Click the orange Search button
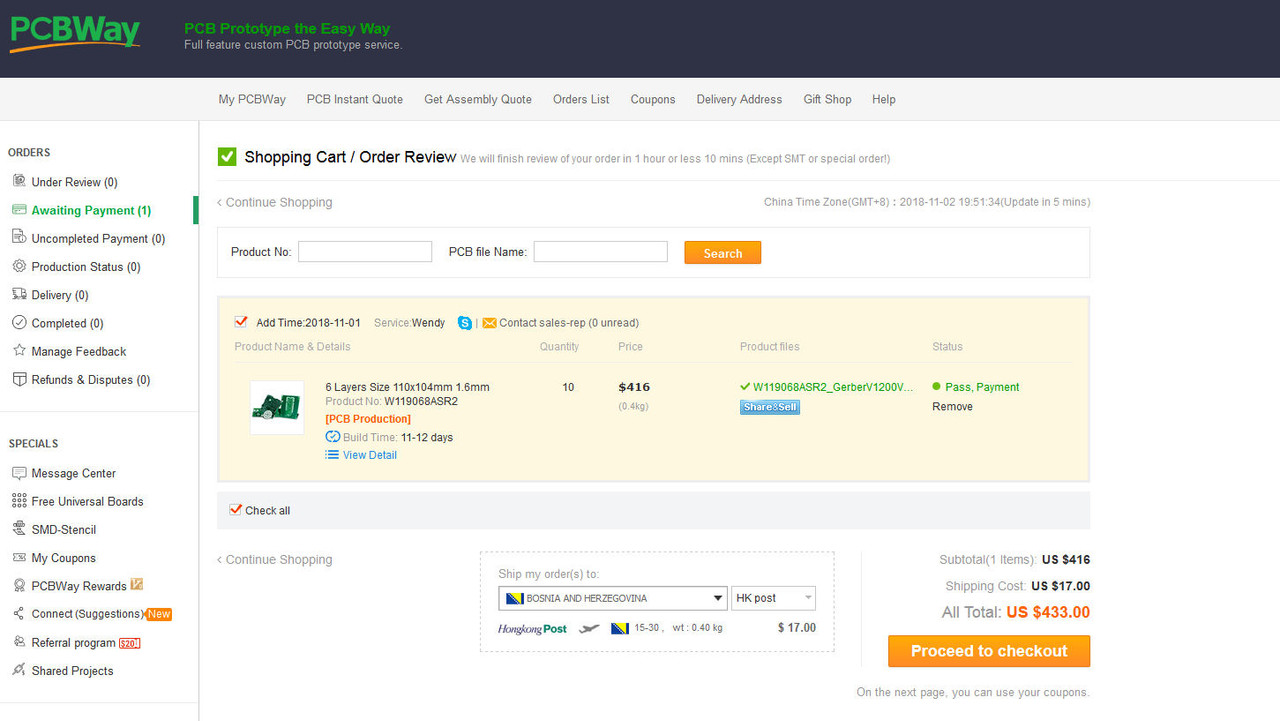The height and width of the screenshot is (721, 1280). point(723,253)
